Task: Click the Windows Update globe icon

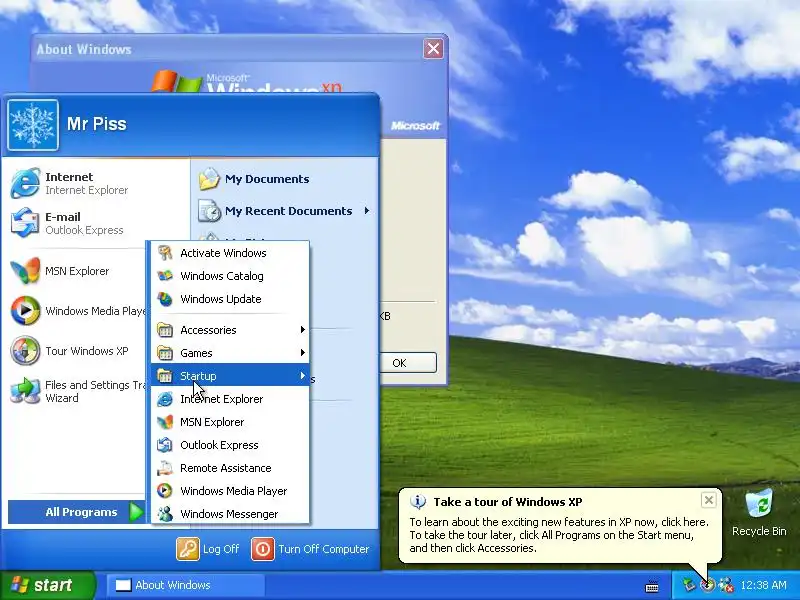Action: pyautogui.click(x=164, y=298)
